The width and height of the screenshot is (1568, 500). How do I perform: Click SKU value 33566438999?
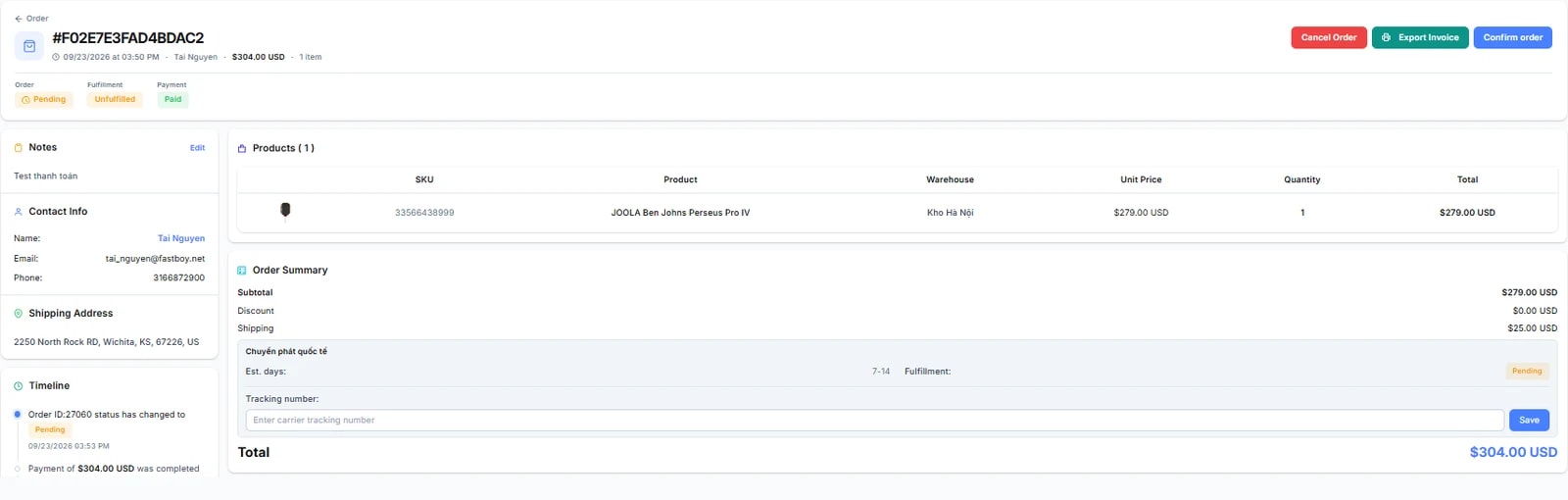coord(424,213)
